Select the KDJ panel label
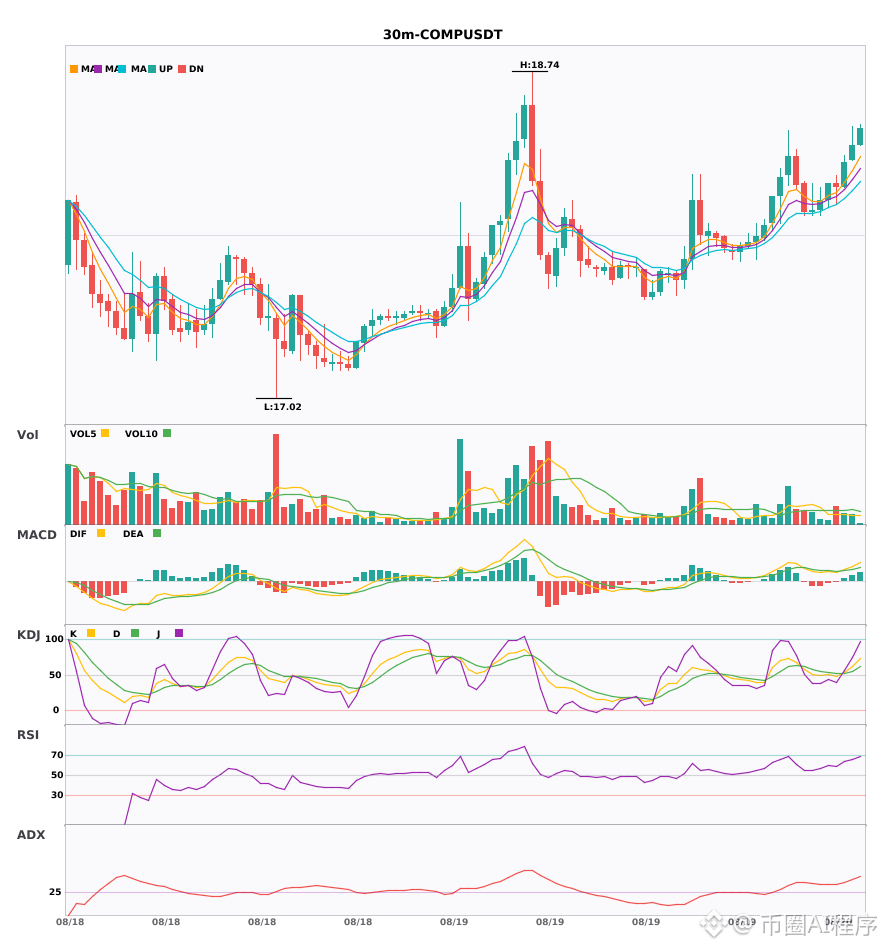Screen dimensions: 885x950 coord(28,635)
